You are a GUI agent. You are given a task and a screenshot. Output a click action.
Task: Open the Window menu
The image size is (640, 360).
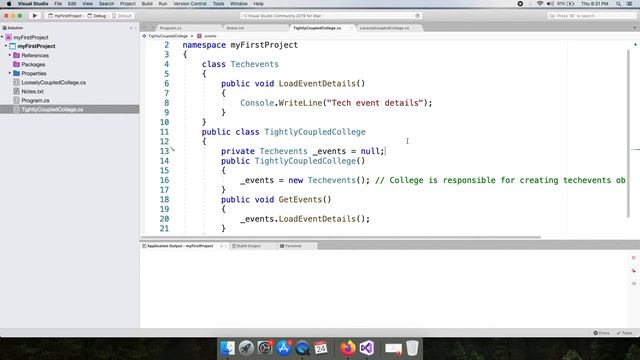point(239,4)
